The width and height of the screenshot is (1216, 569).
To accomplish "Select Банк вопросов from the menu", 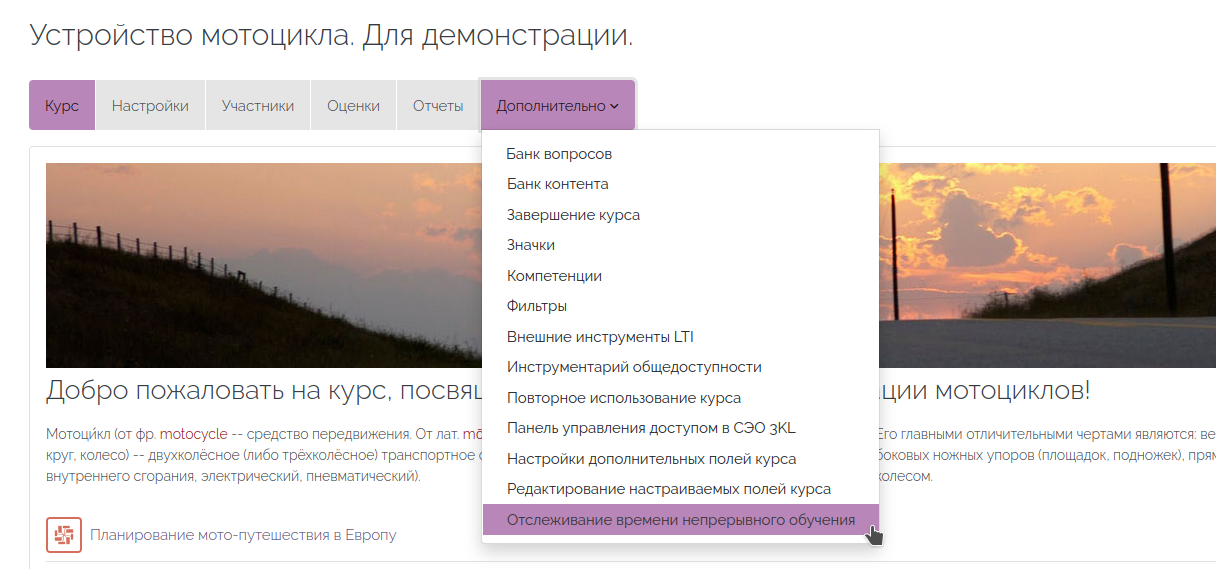I will point(559,154).
